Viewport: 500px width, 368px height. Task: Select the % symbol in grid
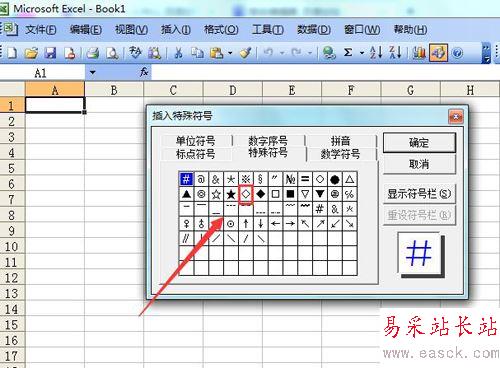(349, 194)
